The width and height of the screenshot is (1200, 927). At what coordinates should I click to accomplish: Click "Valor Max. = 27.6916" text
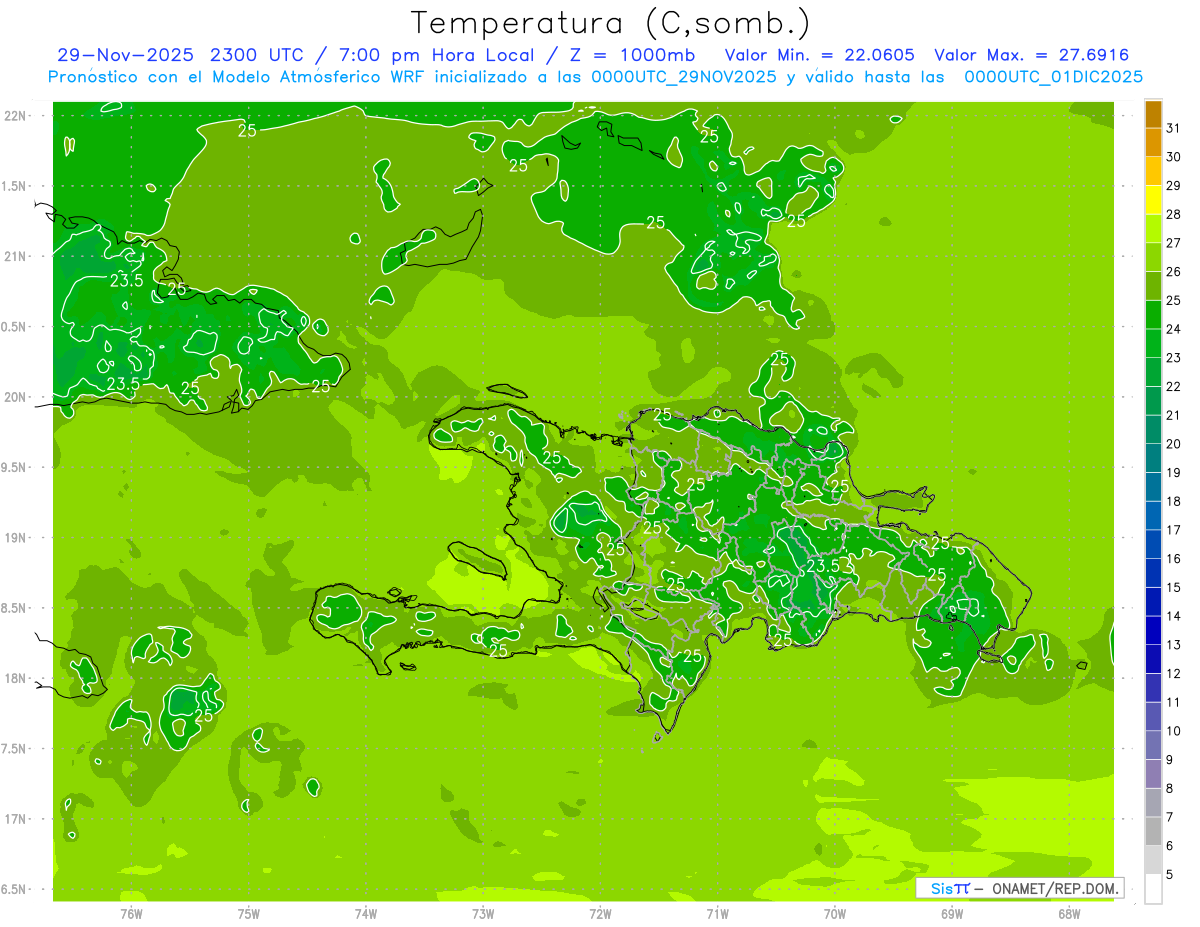1031,55
